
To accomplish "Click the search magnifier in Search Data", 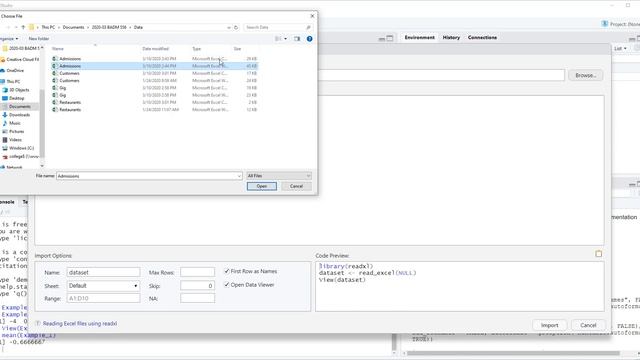I will point(308,27).
